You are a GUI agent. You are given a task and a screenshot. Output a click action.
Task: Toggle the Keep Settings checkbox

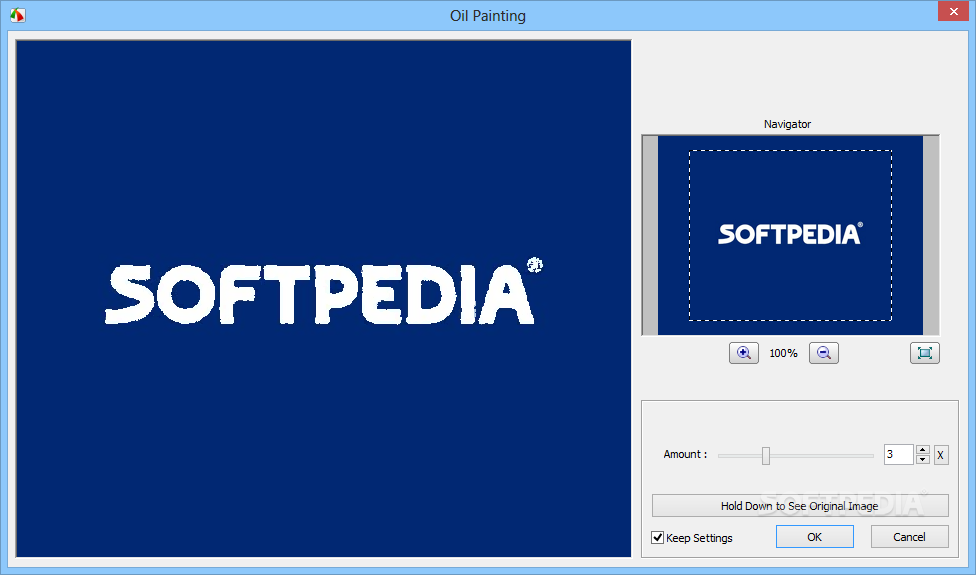coord(657,537)
